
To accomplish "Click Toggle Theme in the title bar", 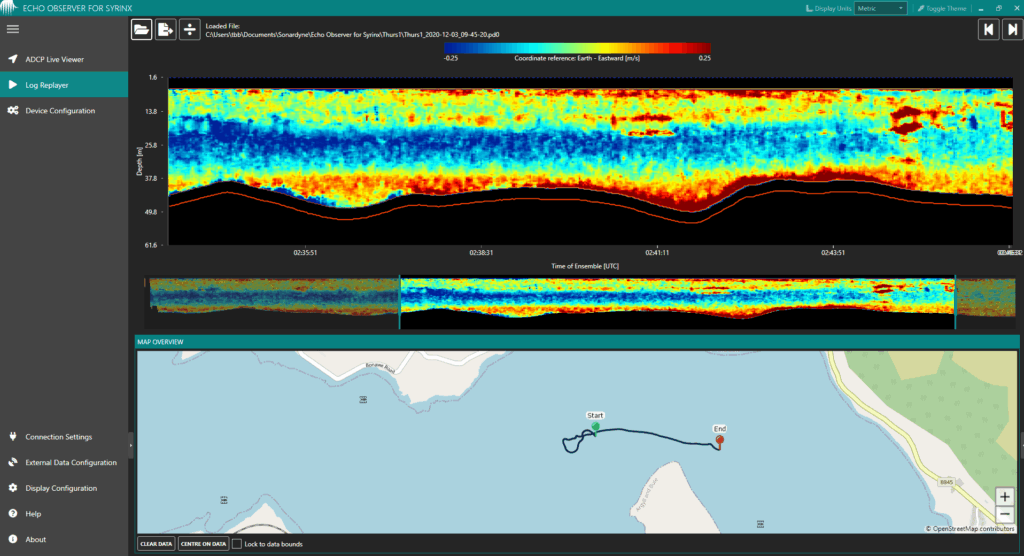I will click(x=946, y=8).
